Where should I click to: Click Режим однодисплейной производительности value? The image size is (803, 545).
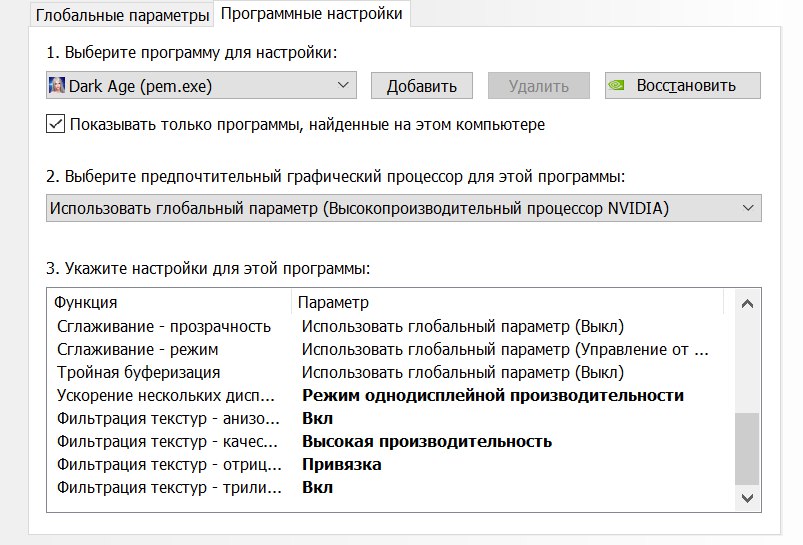493,395
